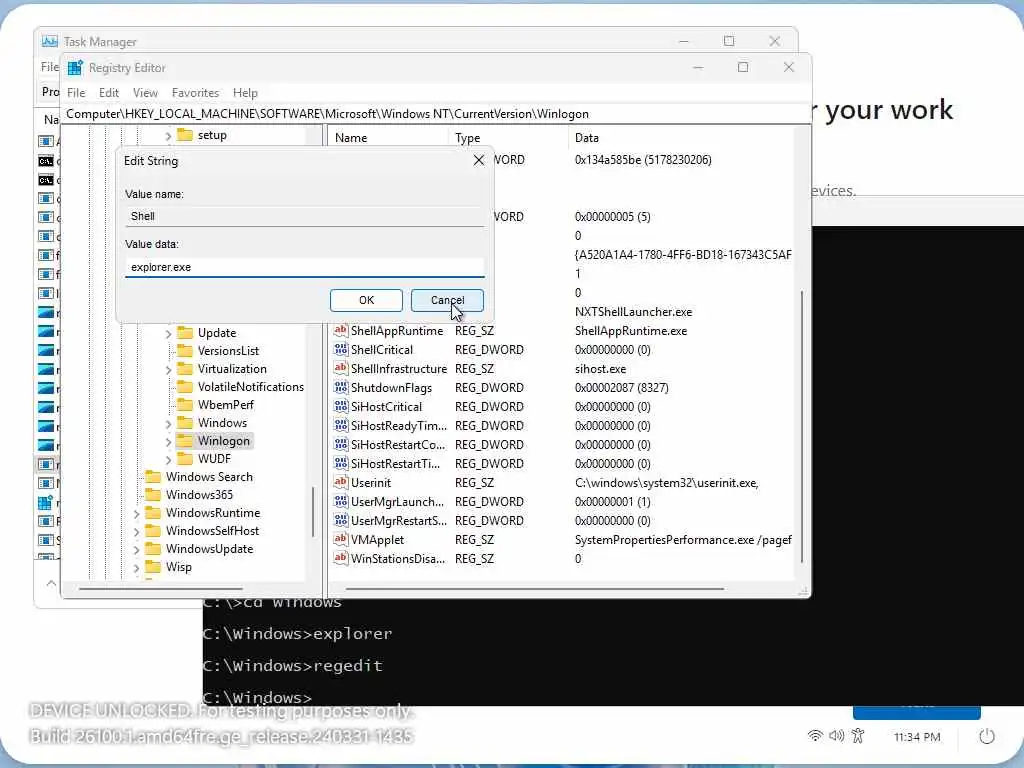Click the values pane horizontal scrollbar
This screenshot has height=768, width=1024.
[534, 589]
